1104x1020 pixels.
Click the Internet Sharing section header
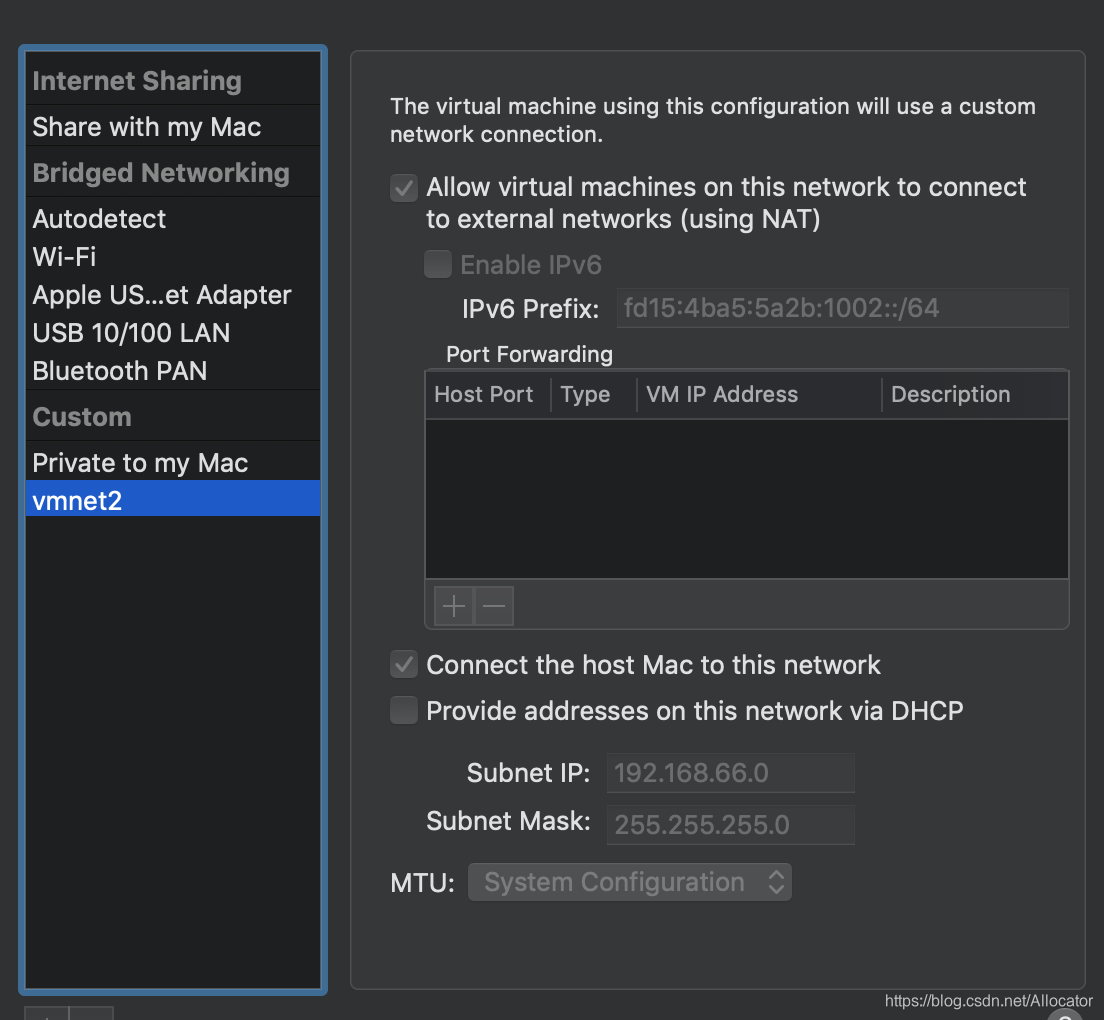(137, 80)
